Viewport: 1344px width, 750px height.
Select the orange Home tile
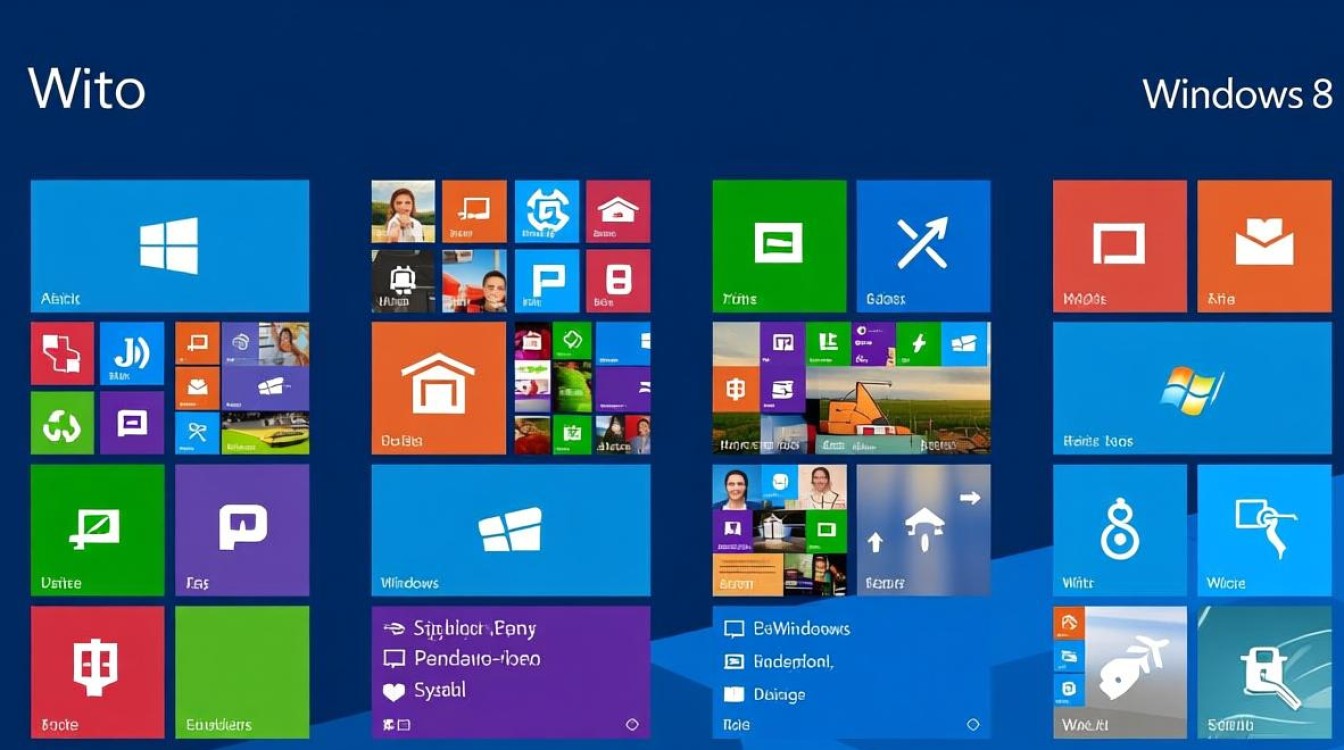click(x=438, y=387)
